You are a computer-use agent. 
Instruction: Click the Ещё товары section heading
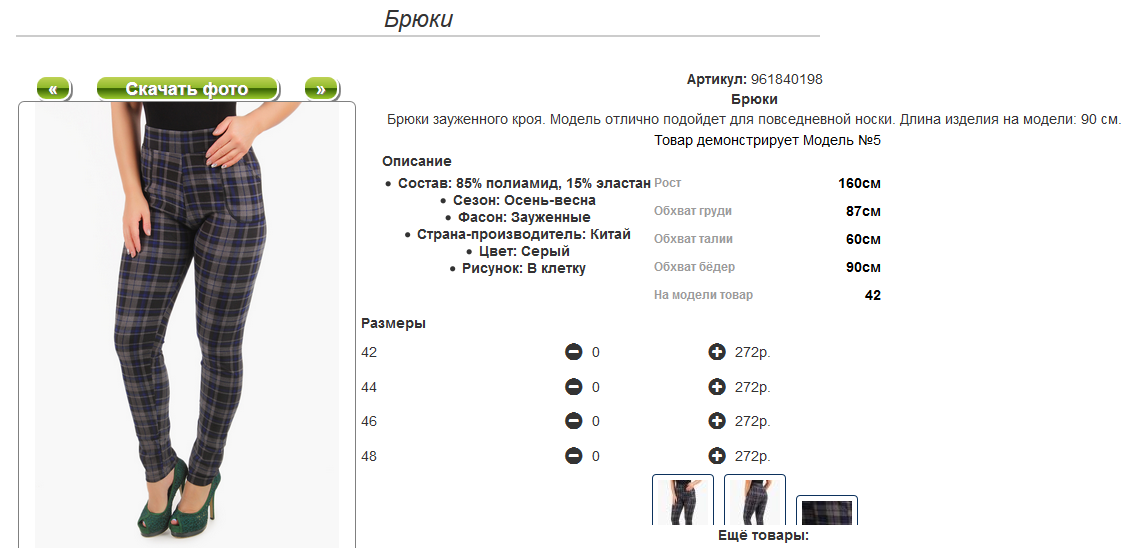[762, 536]
